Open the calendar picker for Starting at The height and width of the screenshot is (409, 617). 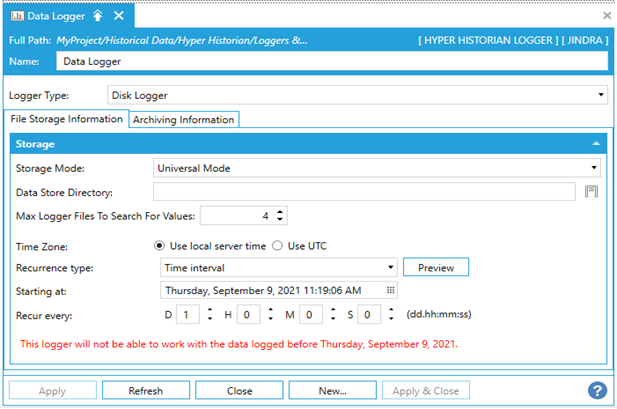tap(391, 290)
